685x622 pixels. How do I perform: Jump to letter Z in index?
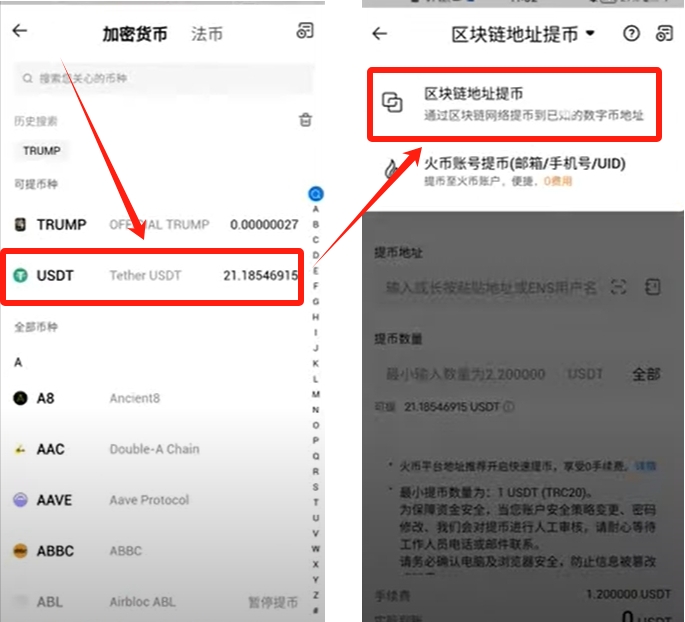point(316,595)
